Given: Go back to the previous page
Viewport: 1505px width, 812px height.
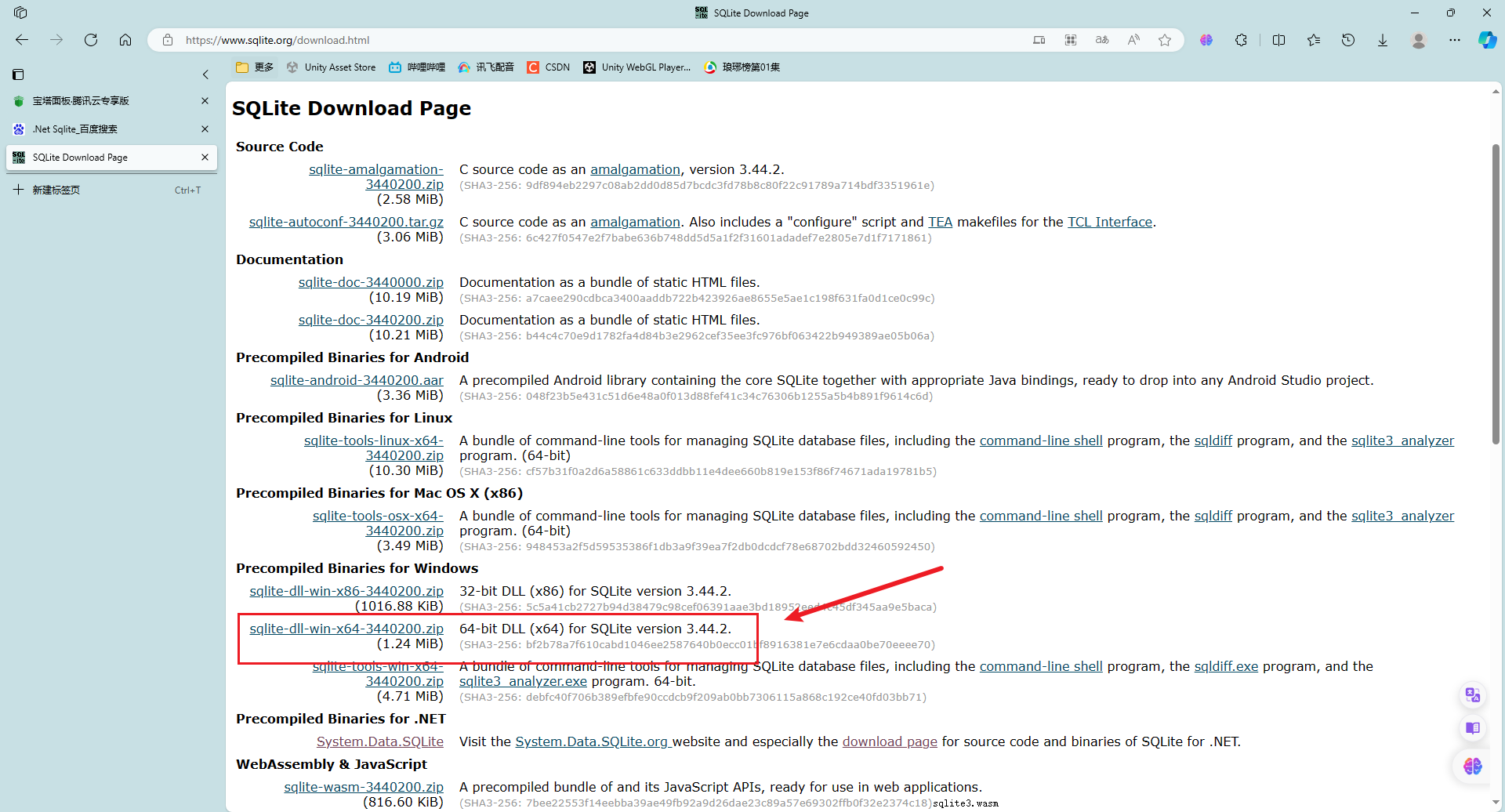Looking at the screenshot, I should click(x=22, y=40).
